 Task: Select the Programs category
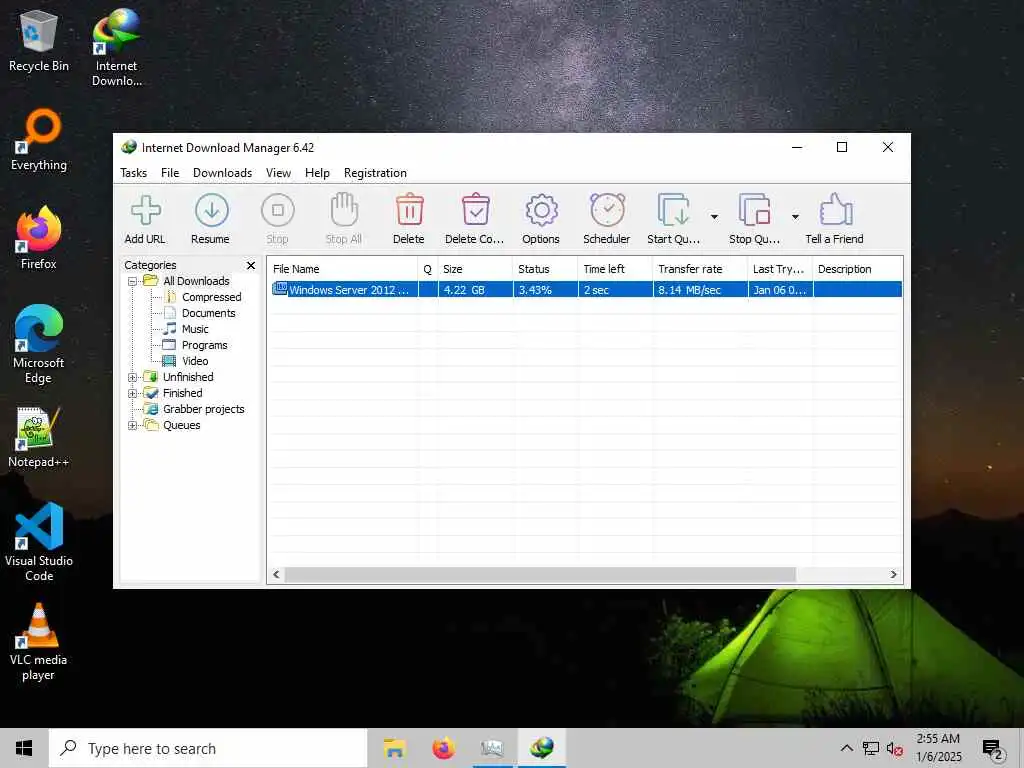tap(204, 345)
